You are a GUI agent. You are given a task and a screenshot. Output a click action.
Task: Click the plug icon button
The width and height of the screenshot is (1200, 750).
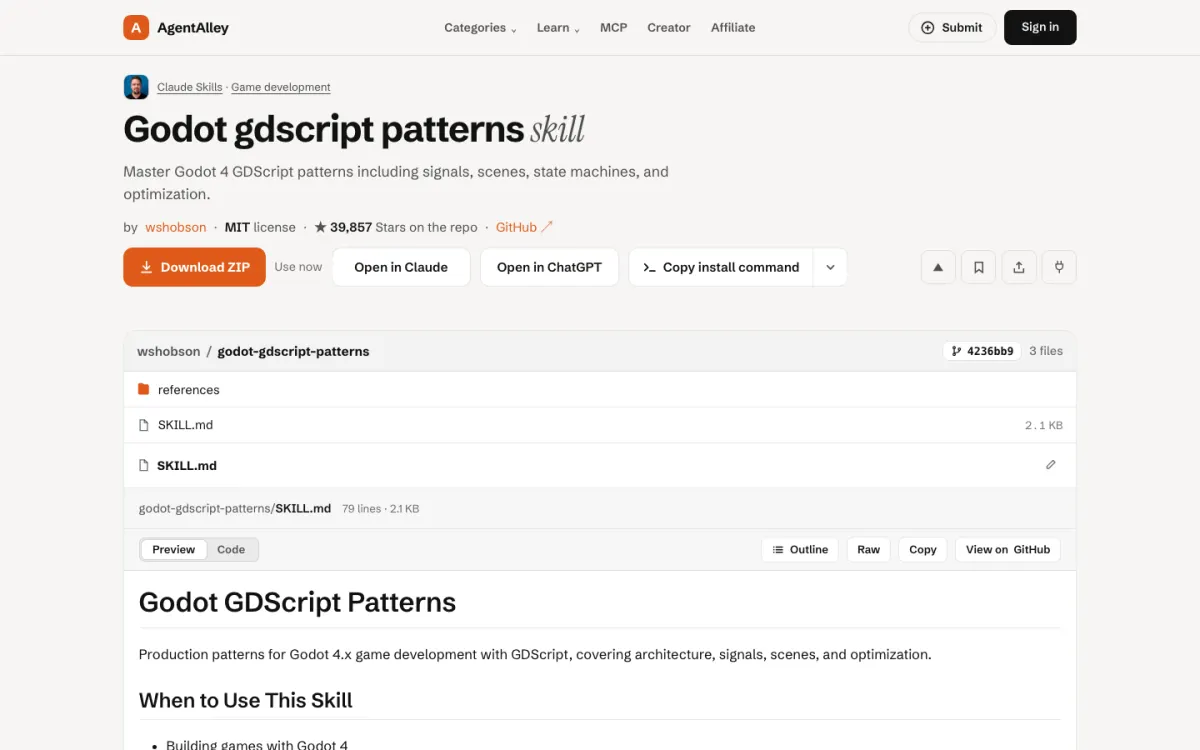point(1059,267)
